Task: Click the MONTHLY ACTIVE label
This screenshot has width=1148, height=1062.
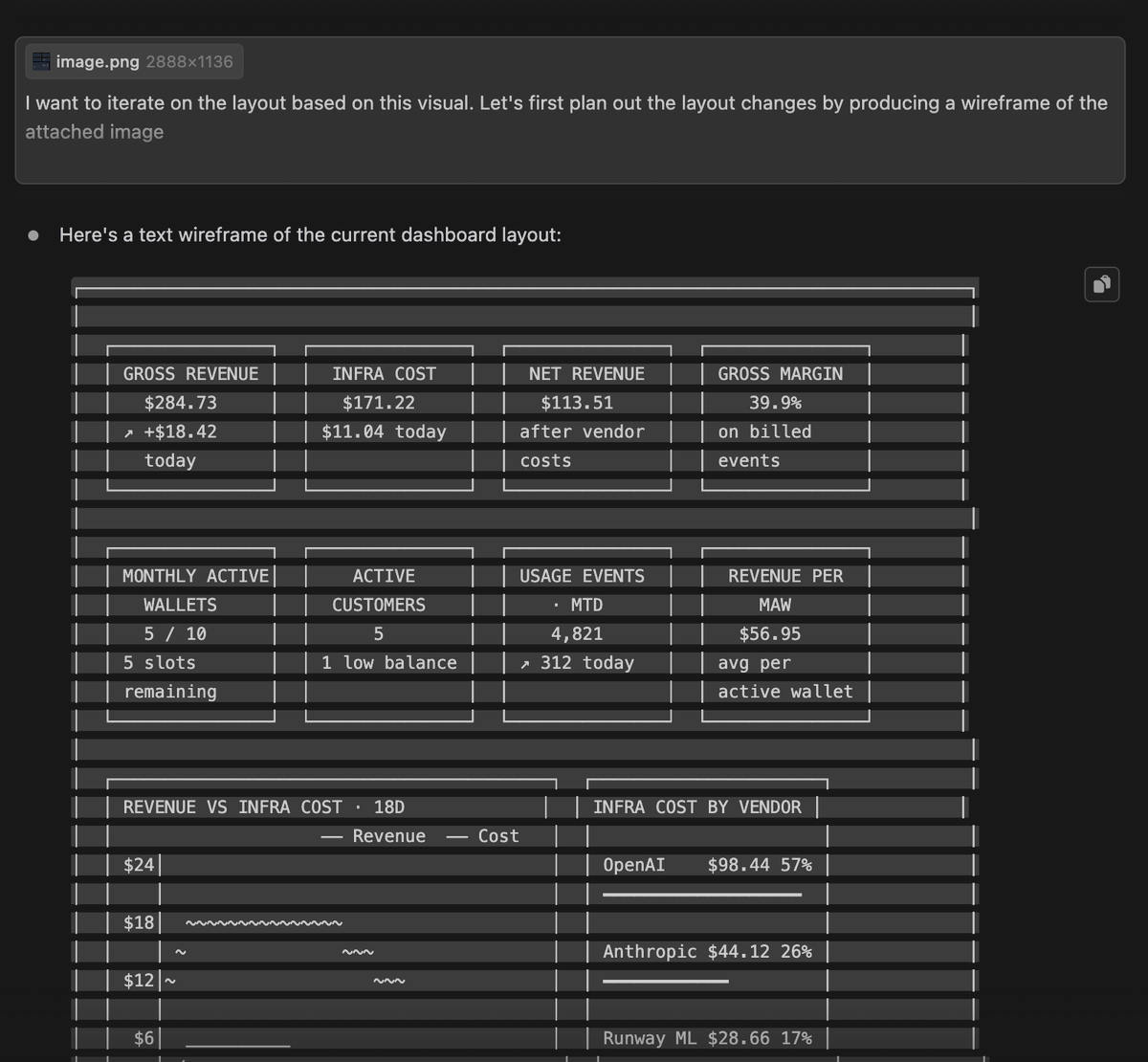Action: point(195,576)
